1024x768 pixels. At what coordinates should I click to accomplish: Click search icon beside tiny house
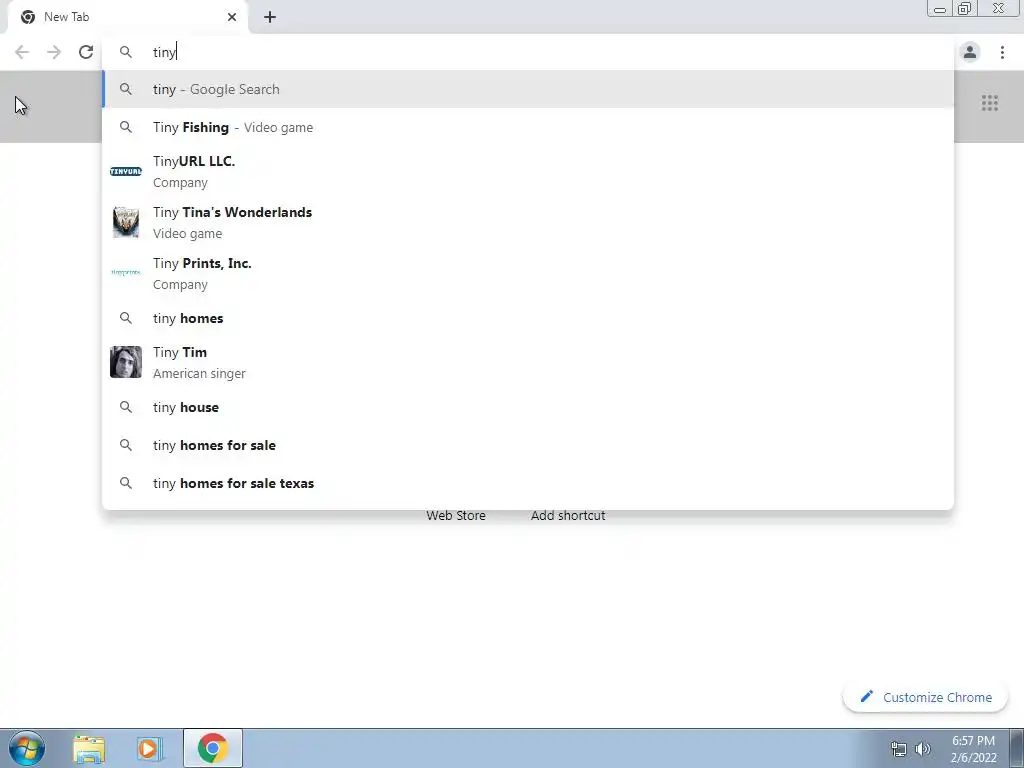(x=126, y=407)
